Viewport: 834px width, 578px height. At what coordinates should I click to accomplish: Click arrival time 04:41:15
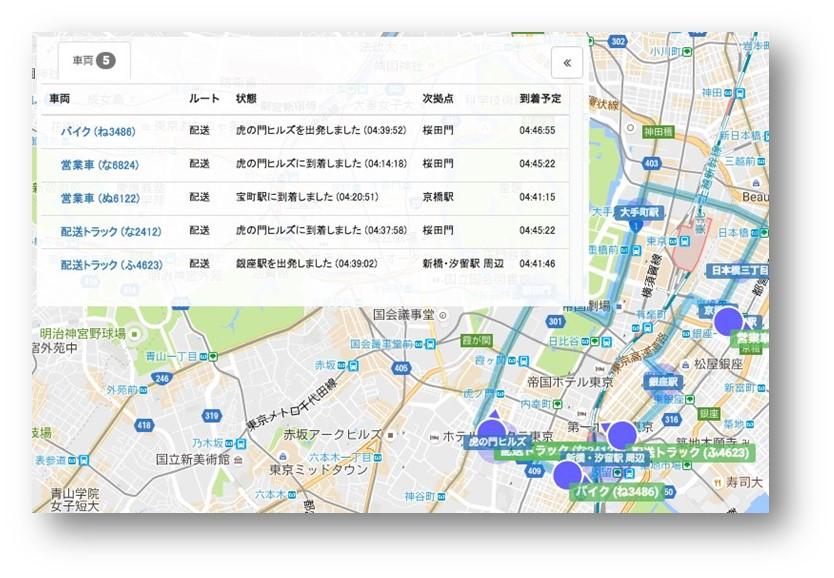pos(537,197)
